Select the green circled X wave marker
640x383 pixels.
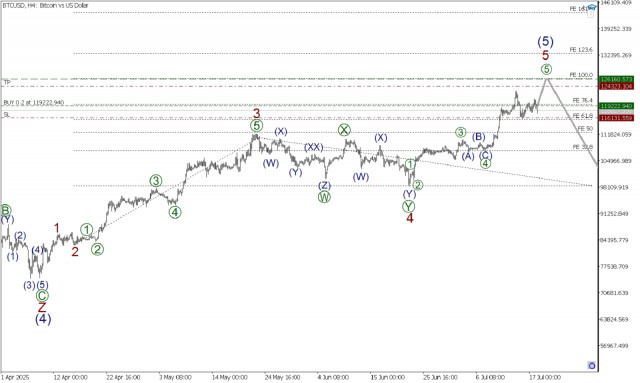pyautogui.click(x=344, y=130)
